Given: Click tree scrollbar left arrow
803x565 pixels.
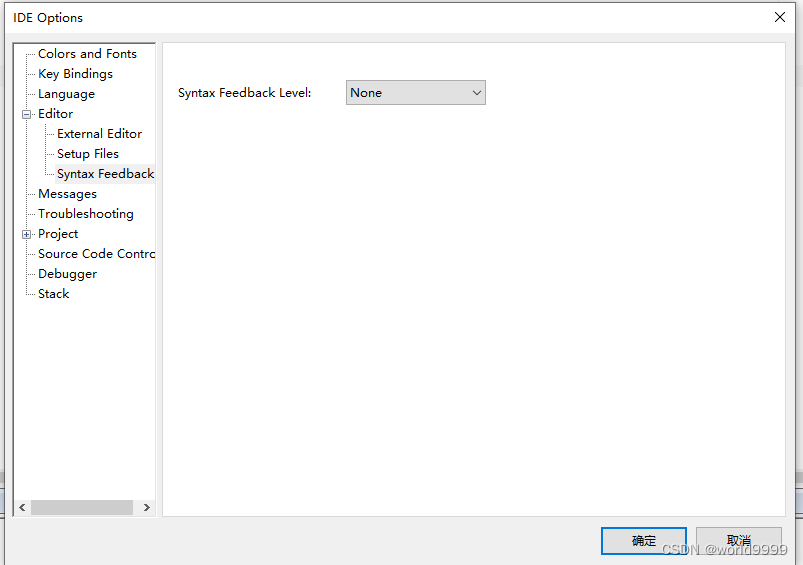Looking at the screenshot, I should point(22,507).
